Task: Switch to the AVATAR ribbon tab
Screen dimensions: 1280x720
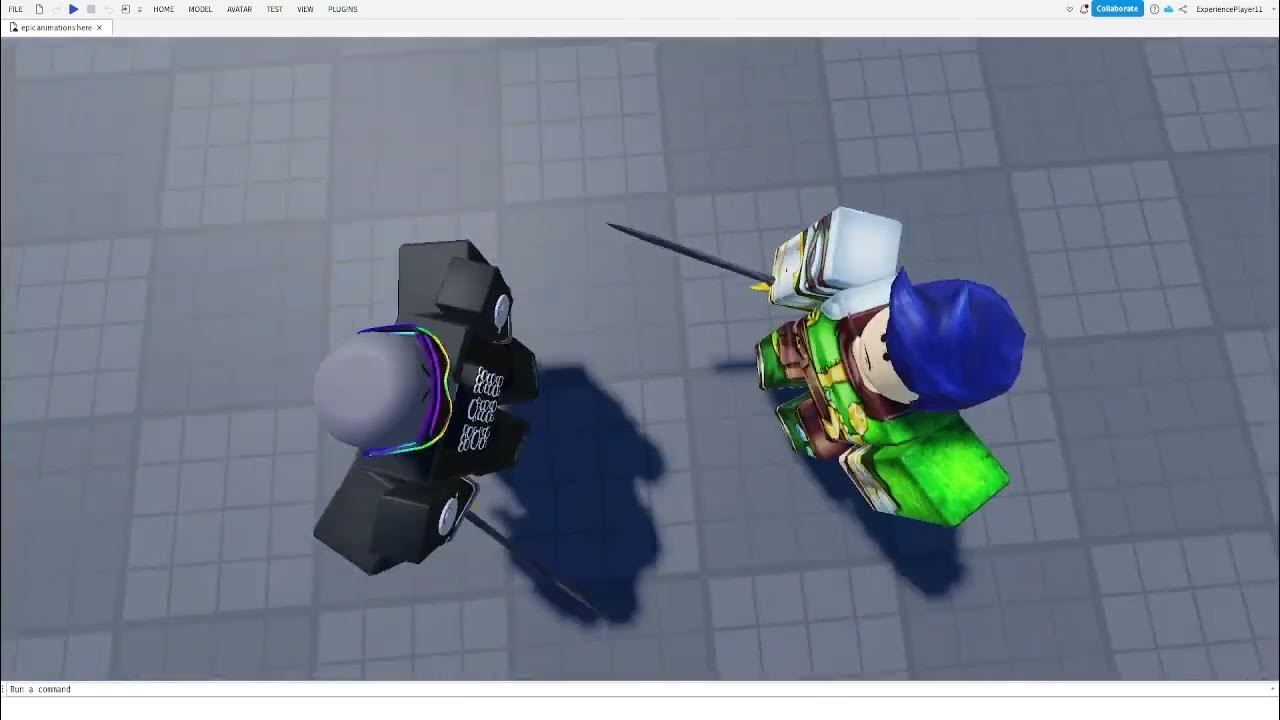Action: pos(239,9)
